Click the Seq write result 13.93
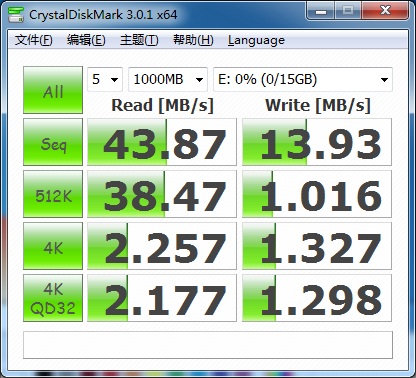 coord(317,142)
